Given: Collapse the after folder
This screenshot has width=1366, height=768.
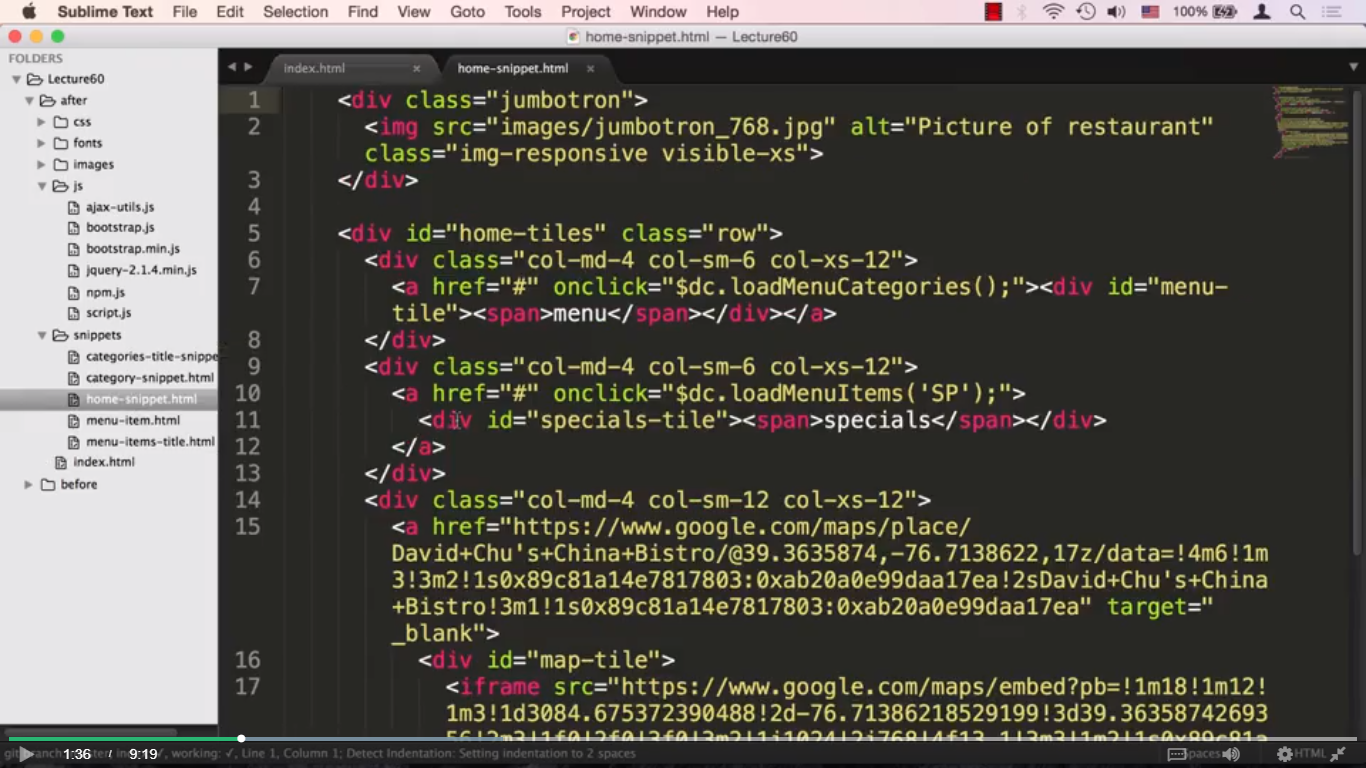Looking at the screenshot, I should pyautogui.click(x=29, y=100).
